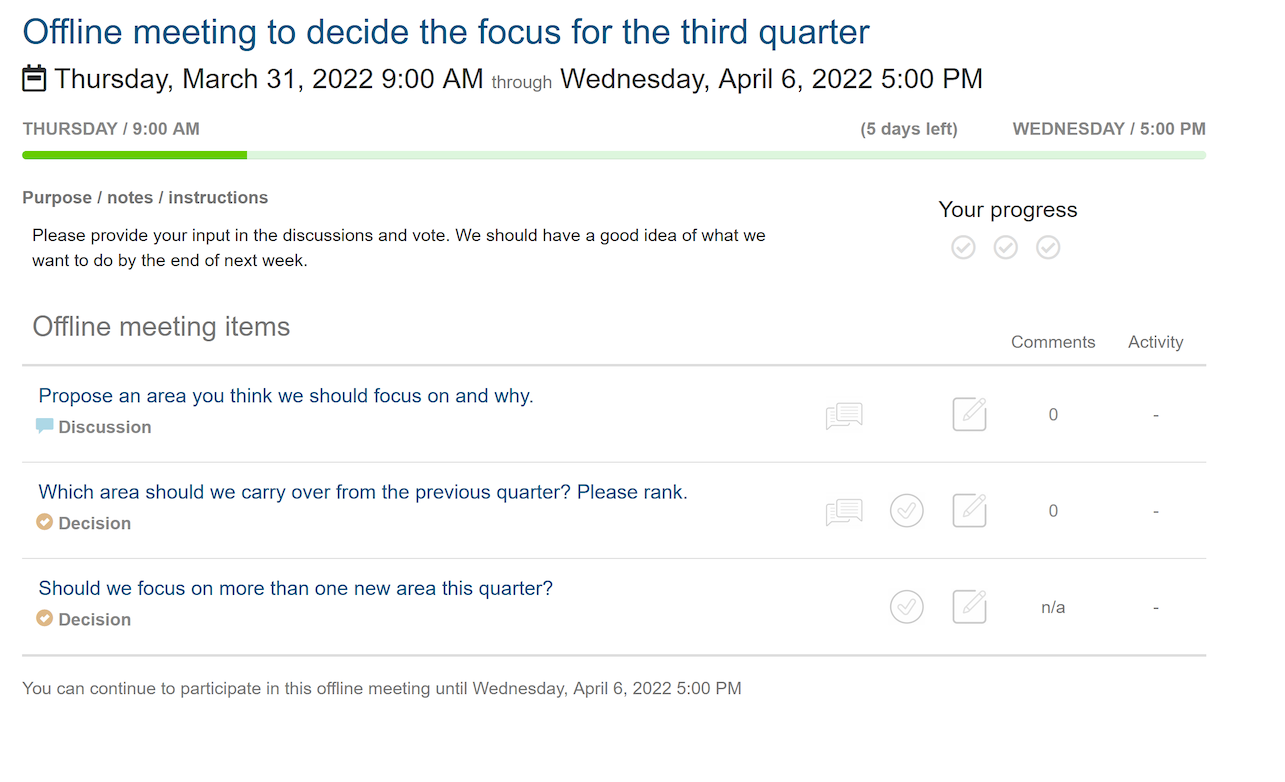Click the calendar icon beside the meeting date
The height and width of the screenshot is (782, 1285).
[34, 78]
